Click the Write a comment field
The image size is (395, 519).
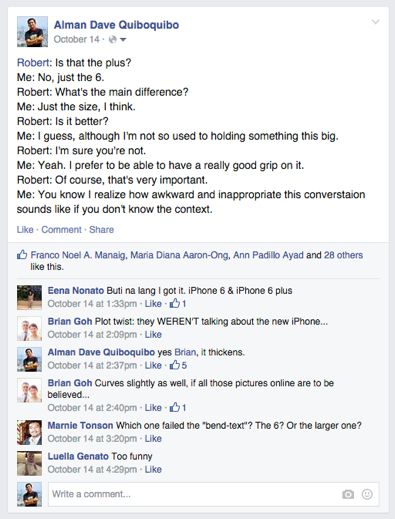click(213, 494)
